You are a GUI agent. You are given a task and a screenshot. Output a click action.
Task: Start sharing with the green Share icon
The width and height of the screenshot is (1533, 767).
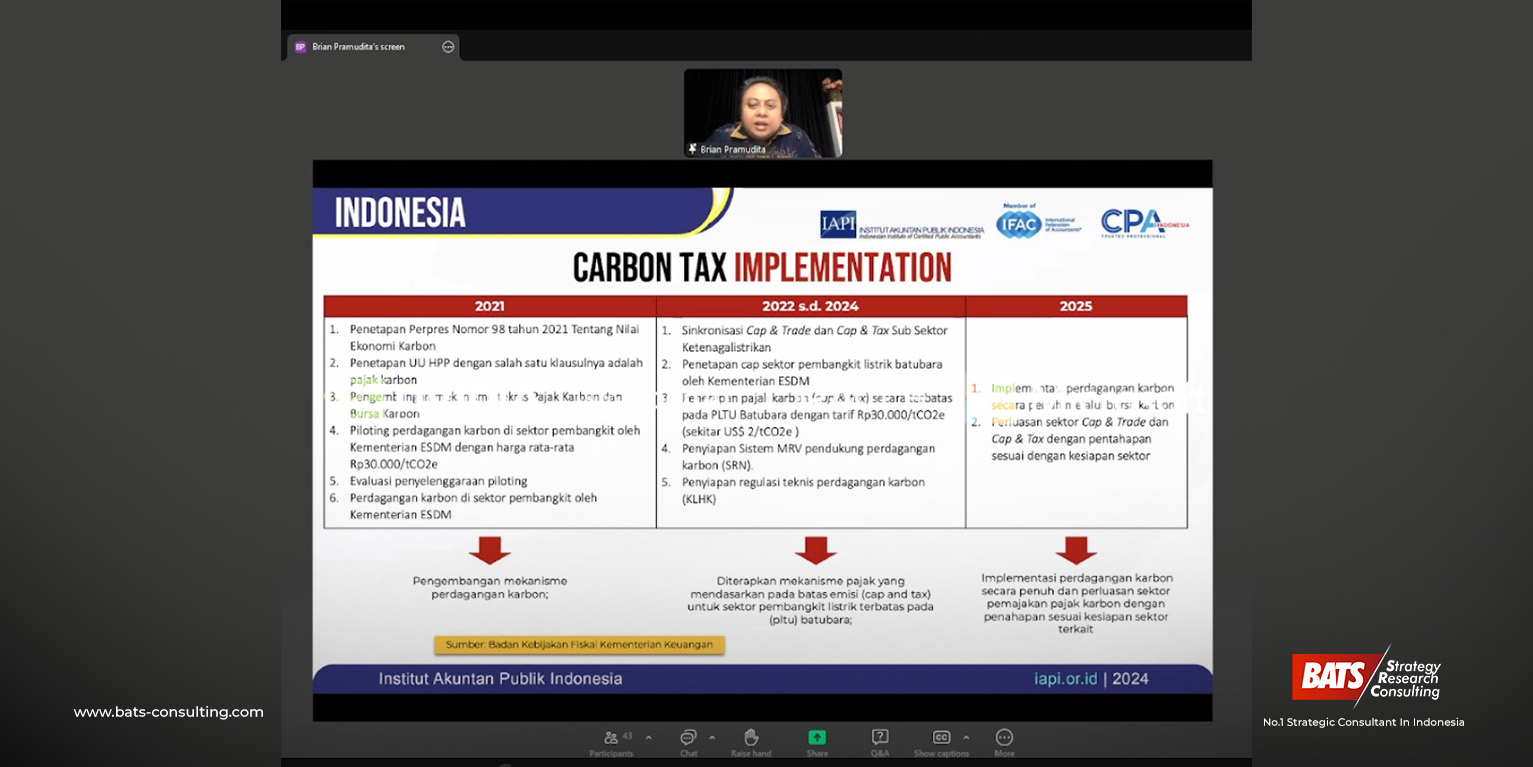(817, 737)
